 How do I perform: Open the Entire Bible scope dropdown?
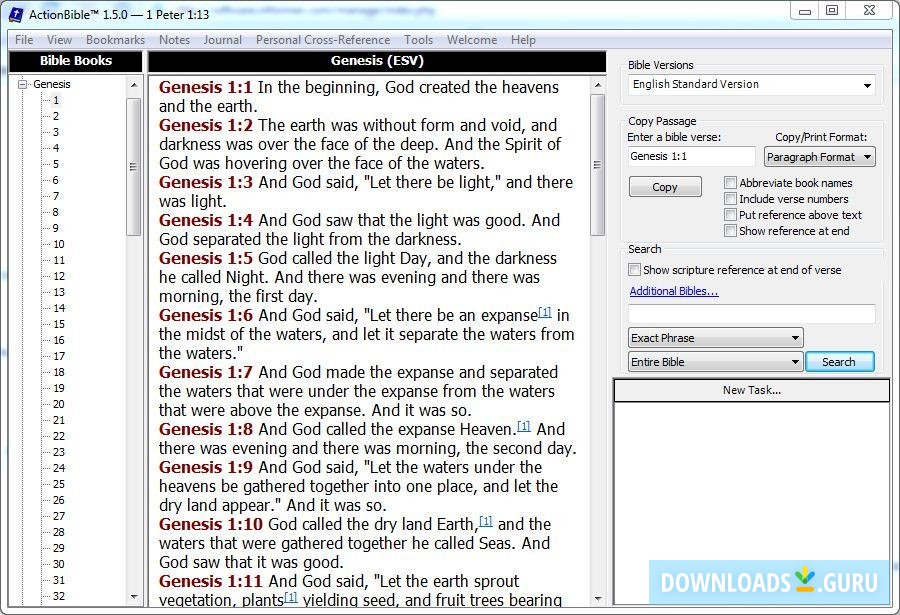pyautogui.click(x=715, y=362)
